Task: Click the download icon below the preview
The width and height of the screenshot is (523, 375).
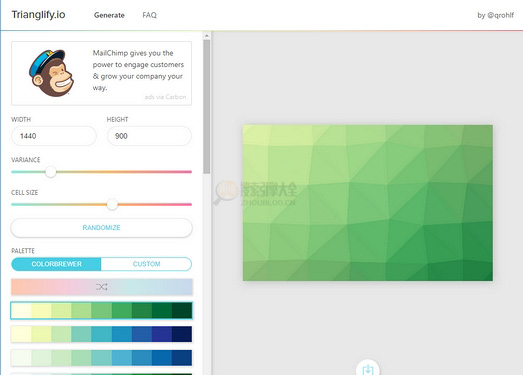Action: [368, 368]
